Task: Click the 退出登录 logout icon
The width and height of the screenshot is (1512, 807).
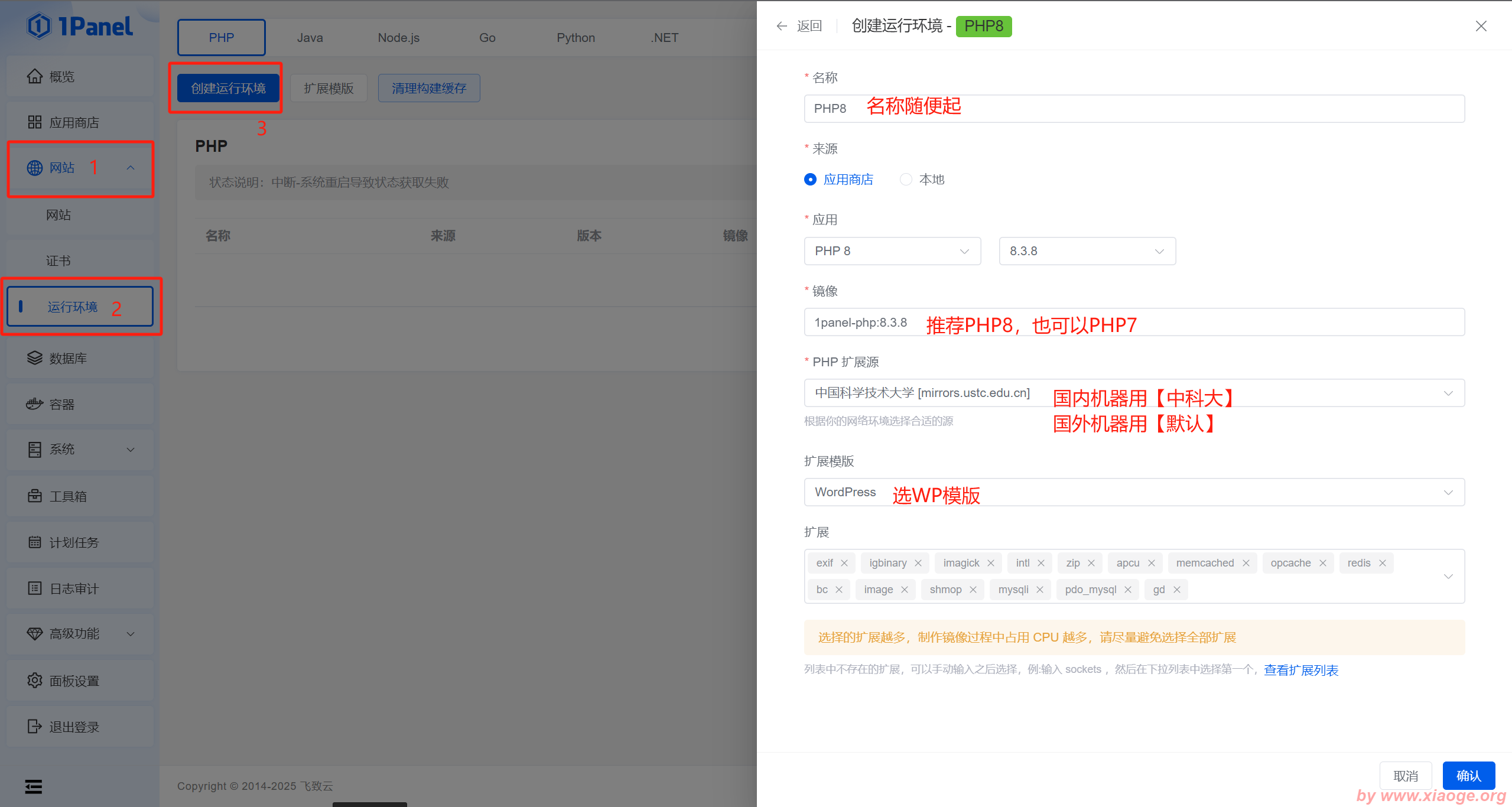Action: pos(35,727)
